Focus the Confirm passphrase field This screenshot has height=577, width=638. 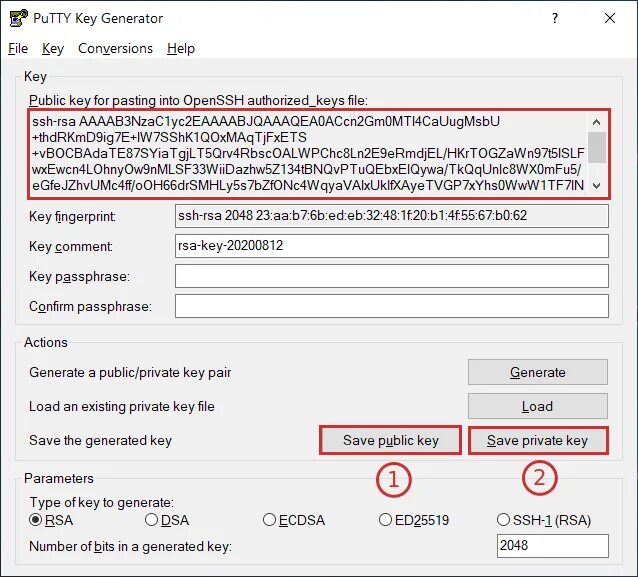click(x=392, y=306)
